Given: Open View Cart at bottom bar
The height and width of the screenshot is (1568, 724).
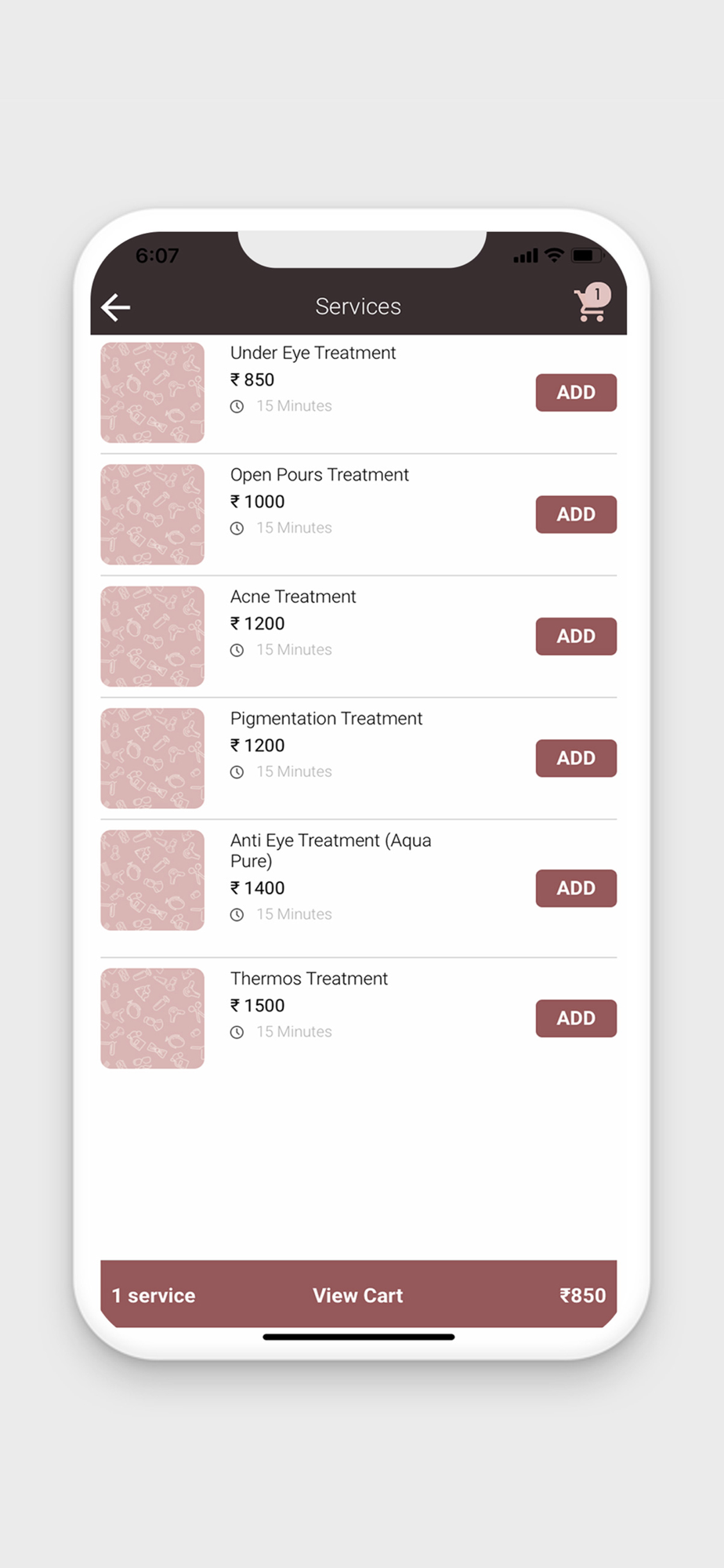Looking at the screenshot, I should click(358, 1295).
